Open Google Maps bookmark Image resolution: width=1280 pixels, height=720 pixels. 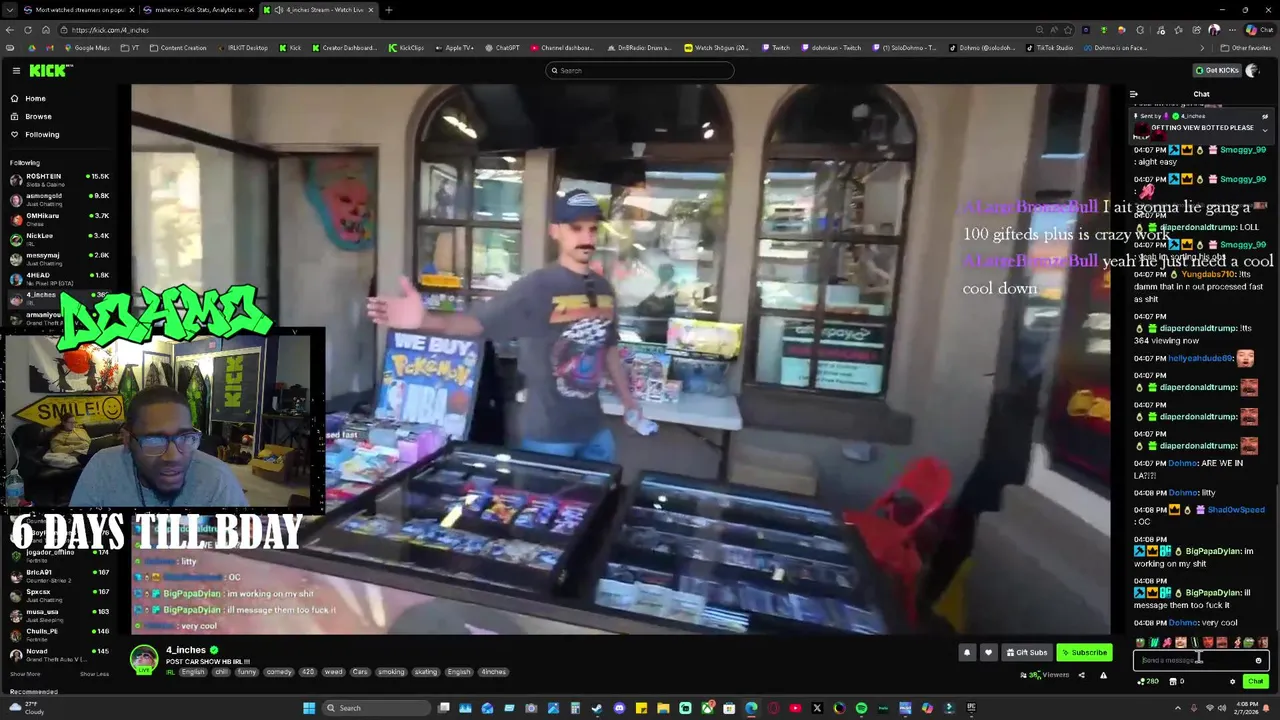coord(87,48)
